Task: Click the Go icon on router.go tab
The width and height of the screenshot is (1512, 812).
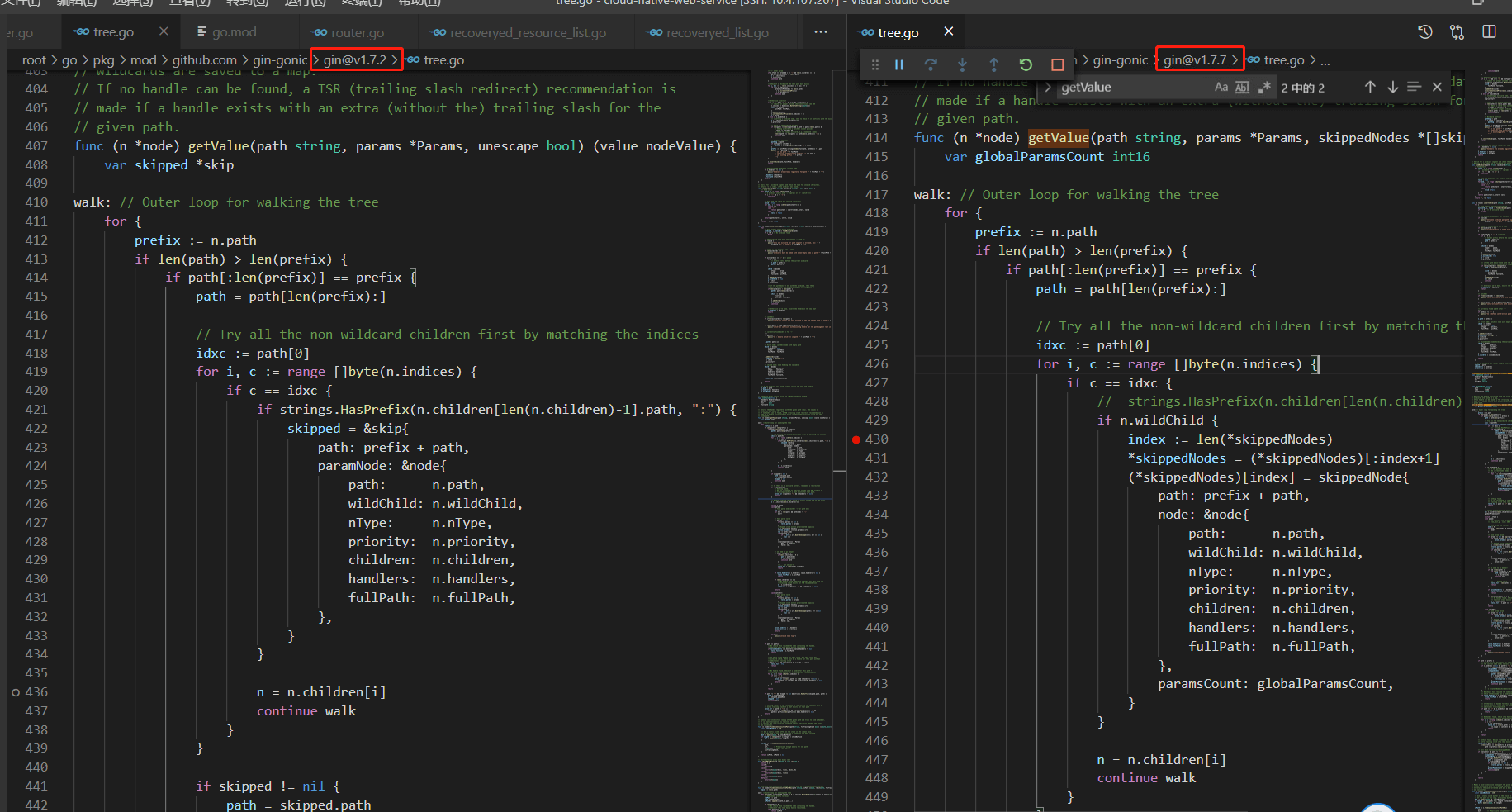Action: 320,32
